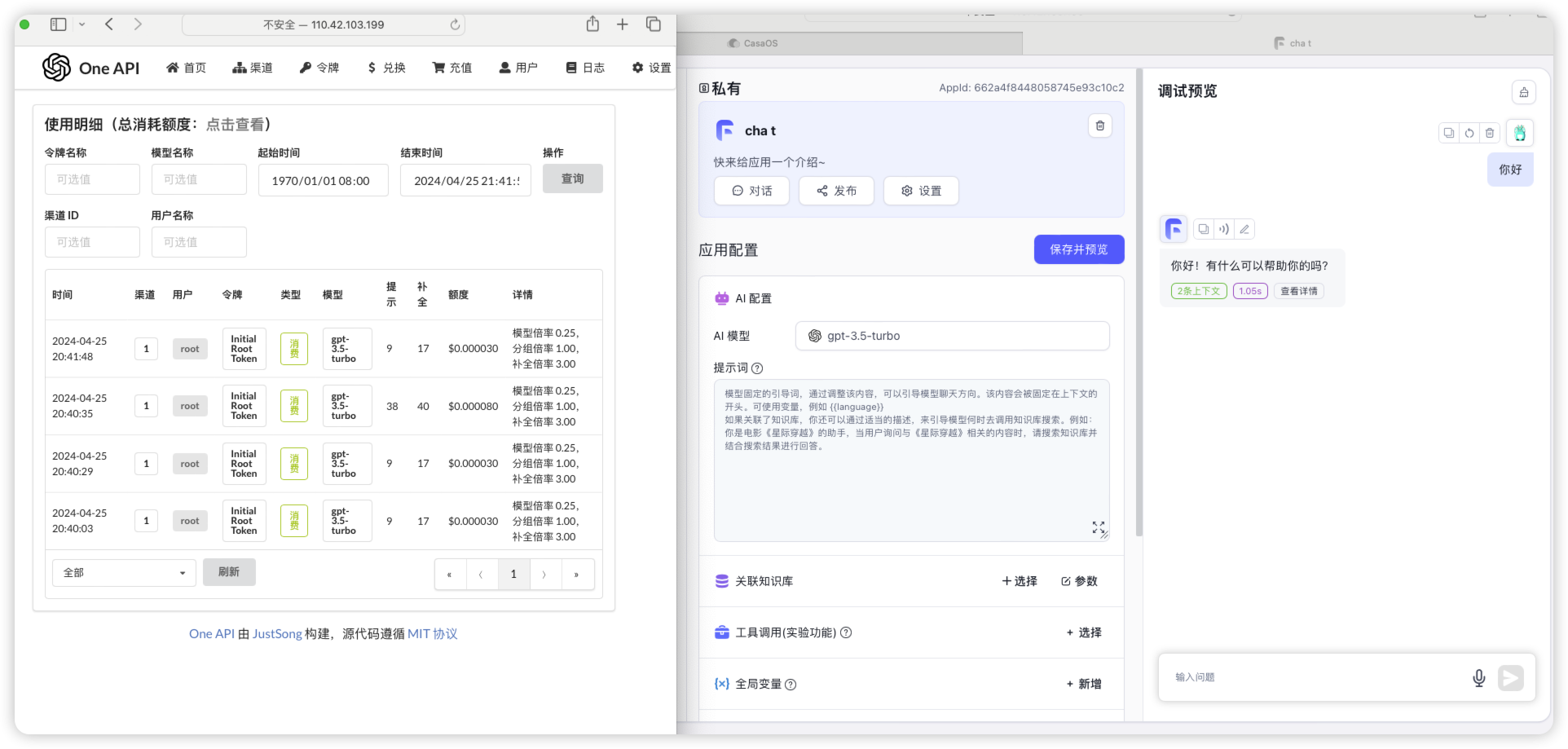The image size is (1568, 749).
Task: Focus the 用户名称 input field
Action: click(x=199, y=242)
